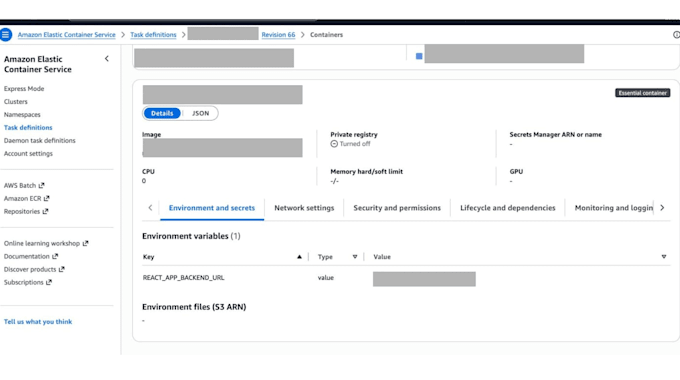This screenshot has width=680, height=380.
Task: Click external link icon beside AWS Batch
Action: pyautogui.click(x=42, y=185)
